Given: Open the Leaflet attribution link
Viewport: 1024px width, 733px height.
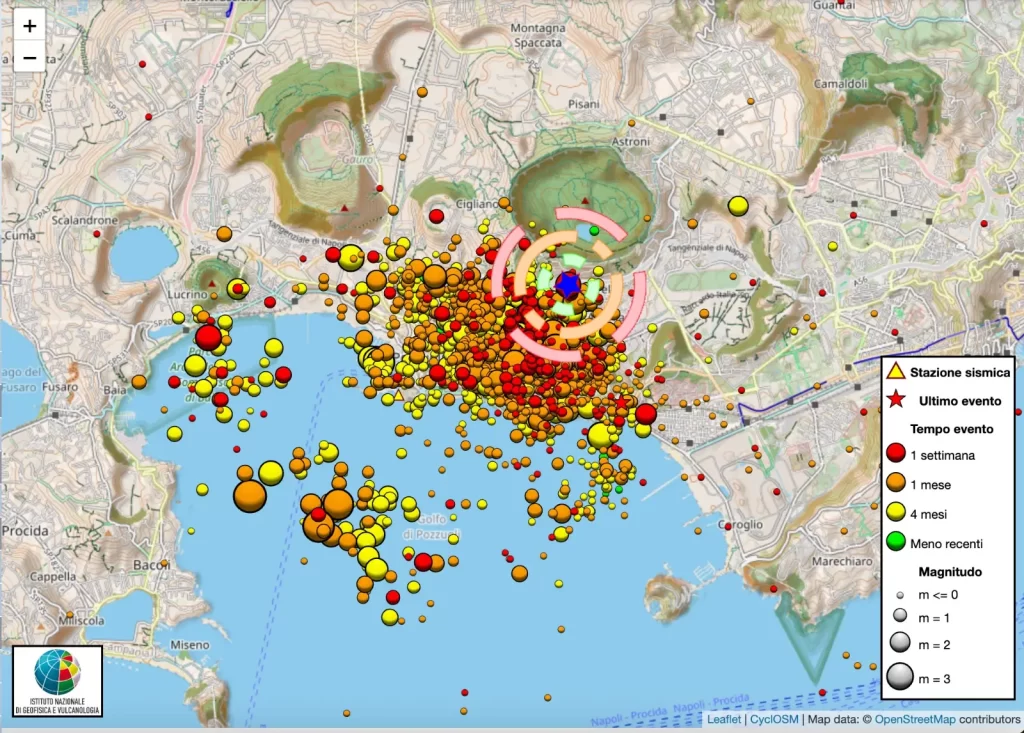Looking at the screenshot, I should [724, 719].
